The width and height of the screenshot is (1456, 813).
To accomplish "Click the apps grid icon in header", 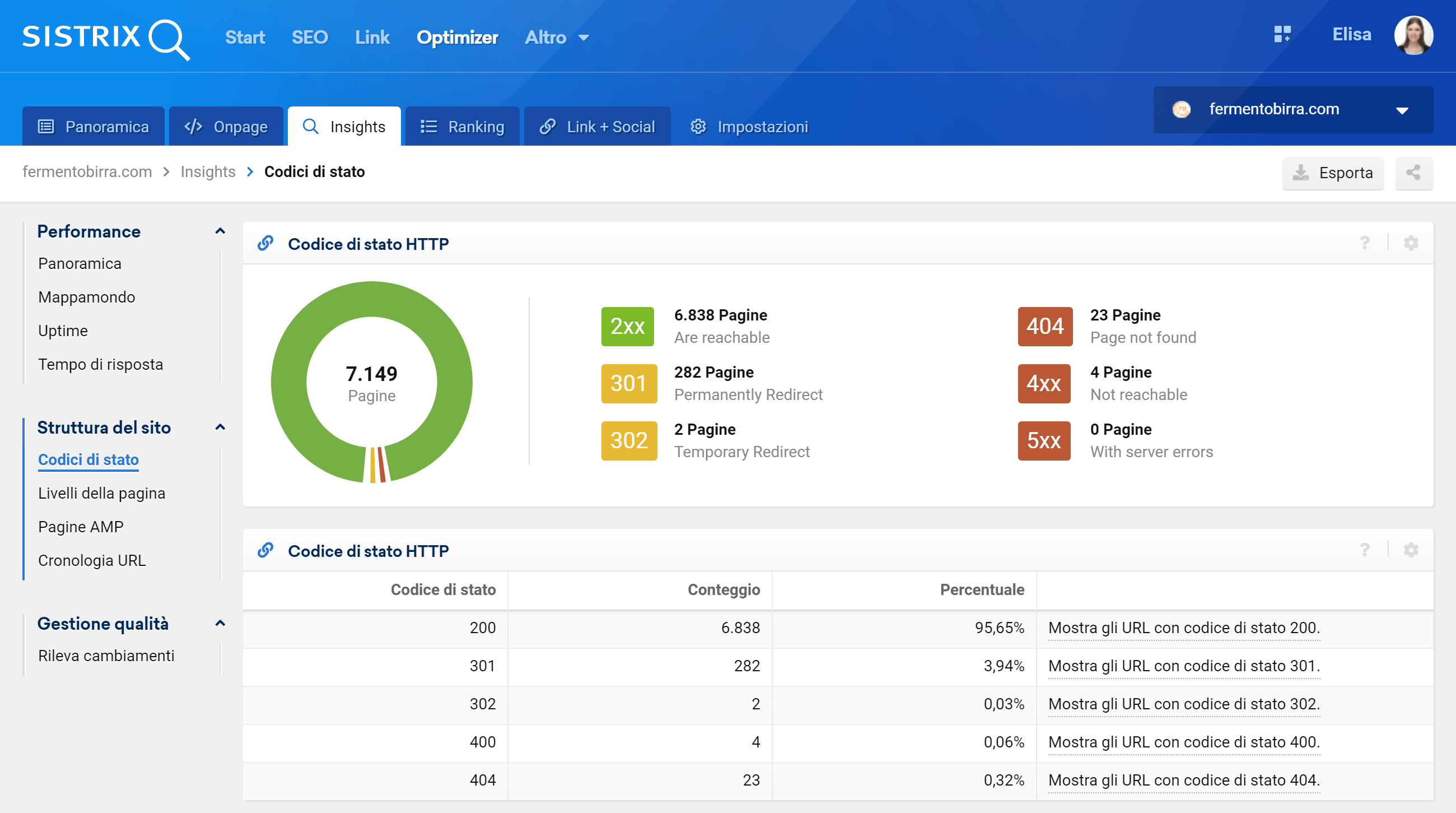I will (1282, 35).
